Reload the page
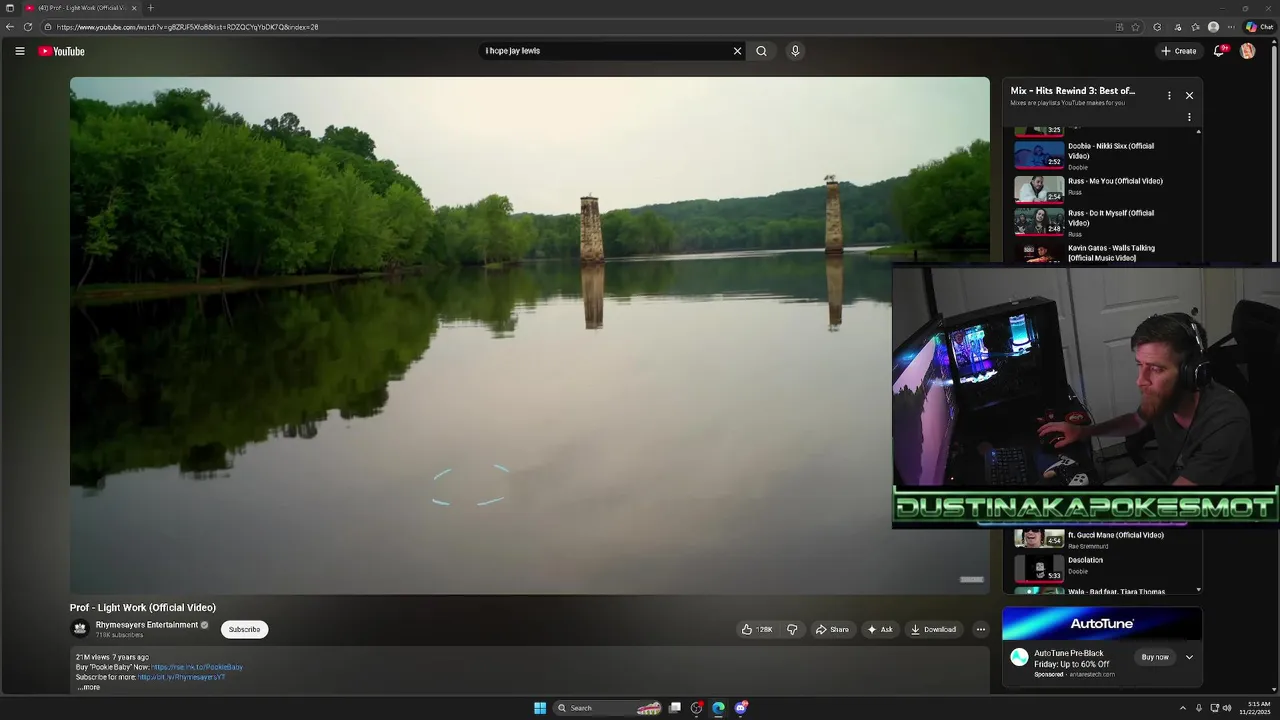 pyautogui.click(x=28, y=27)
